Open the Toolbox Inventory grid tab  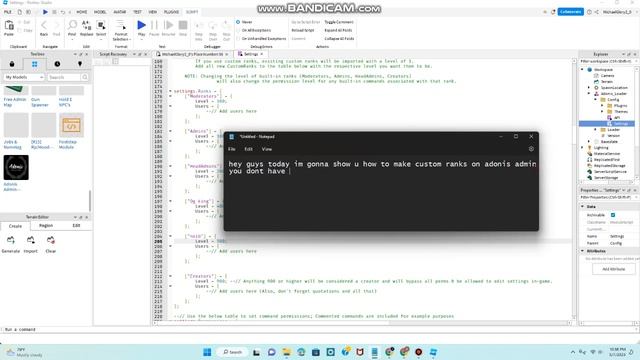(x=34, y=64)
